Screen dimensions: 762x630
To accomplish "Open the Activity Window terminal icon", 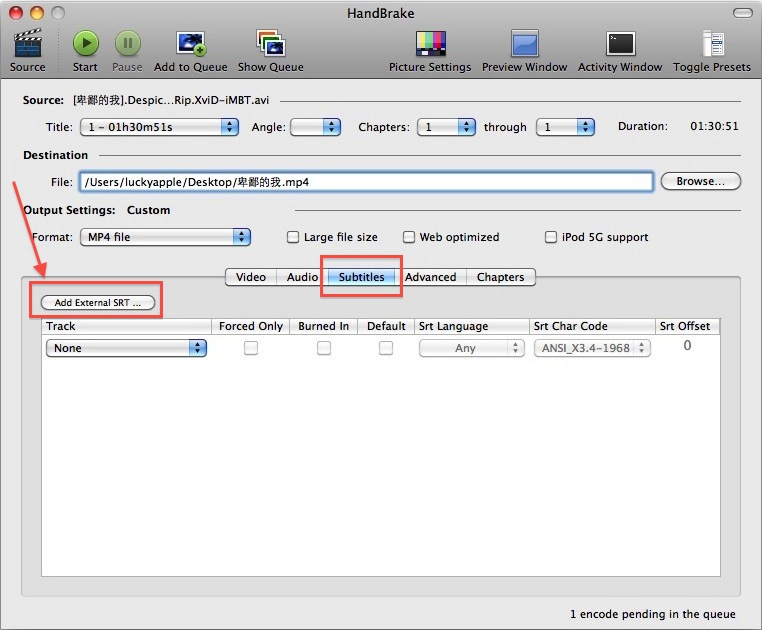I will click(620, 44).
